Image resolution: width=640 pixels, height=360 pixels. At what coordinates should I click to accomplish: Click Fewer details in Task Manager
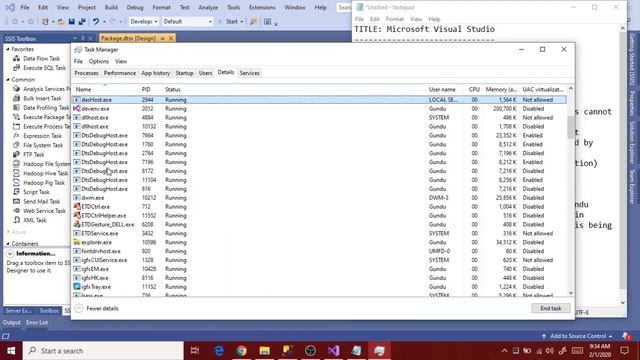[x=97, y=308]
